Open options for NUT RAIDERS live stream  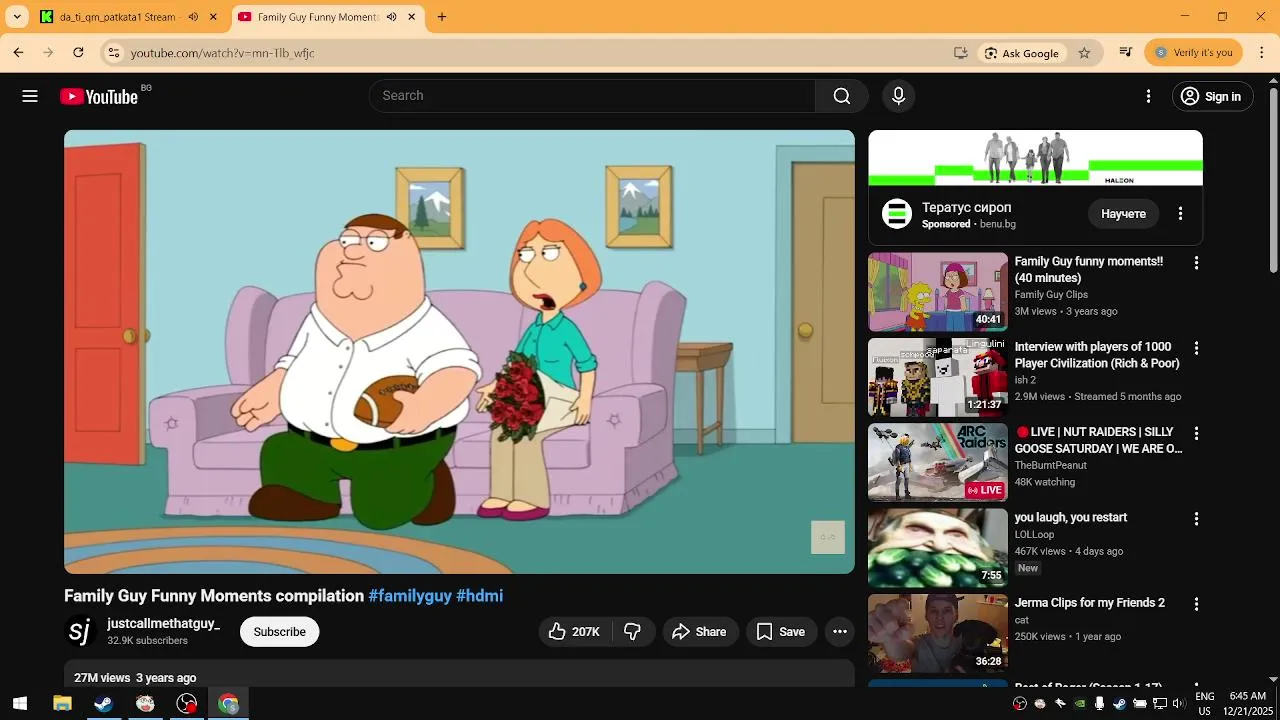coord(1196,434)
